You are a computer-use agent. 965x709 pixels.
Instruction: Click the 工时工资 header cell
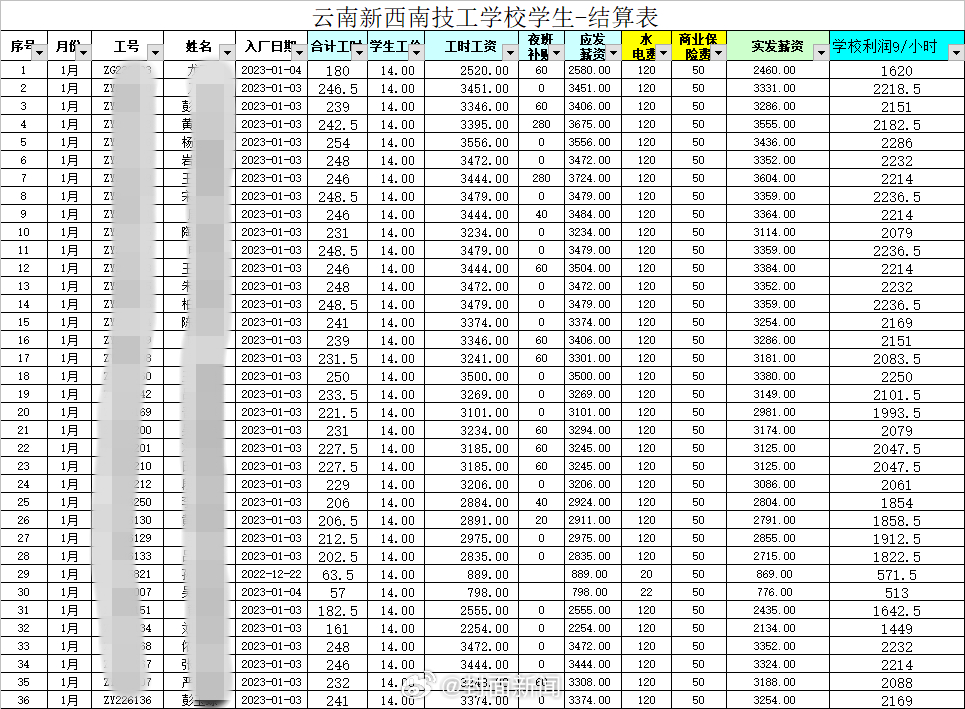[471, 46]
